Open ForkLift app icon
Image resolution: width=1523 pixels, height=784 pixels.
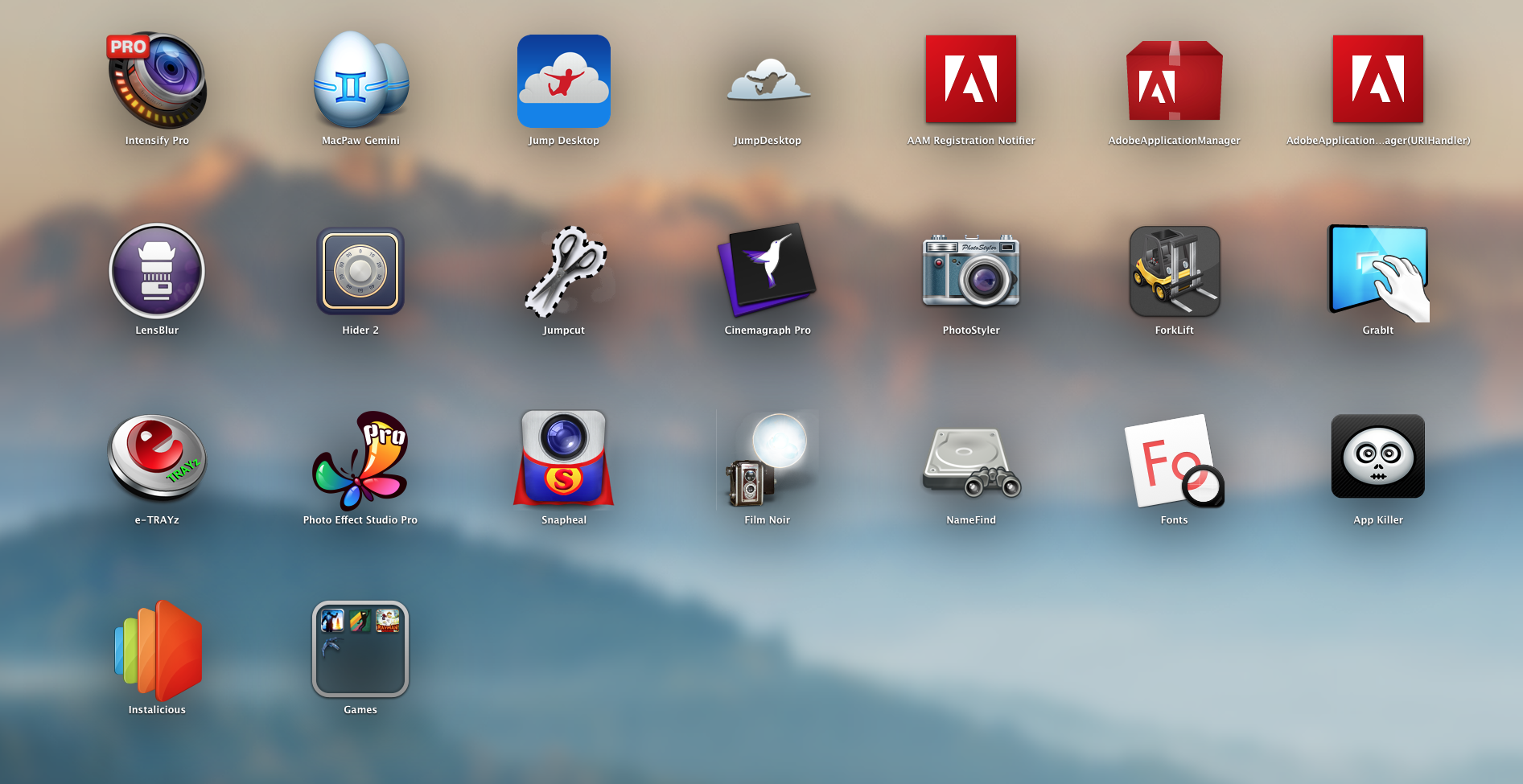(1175, 271)
